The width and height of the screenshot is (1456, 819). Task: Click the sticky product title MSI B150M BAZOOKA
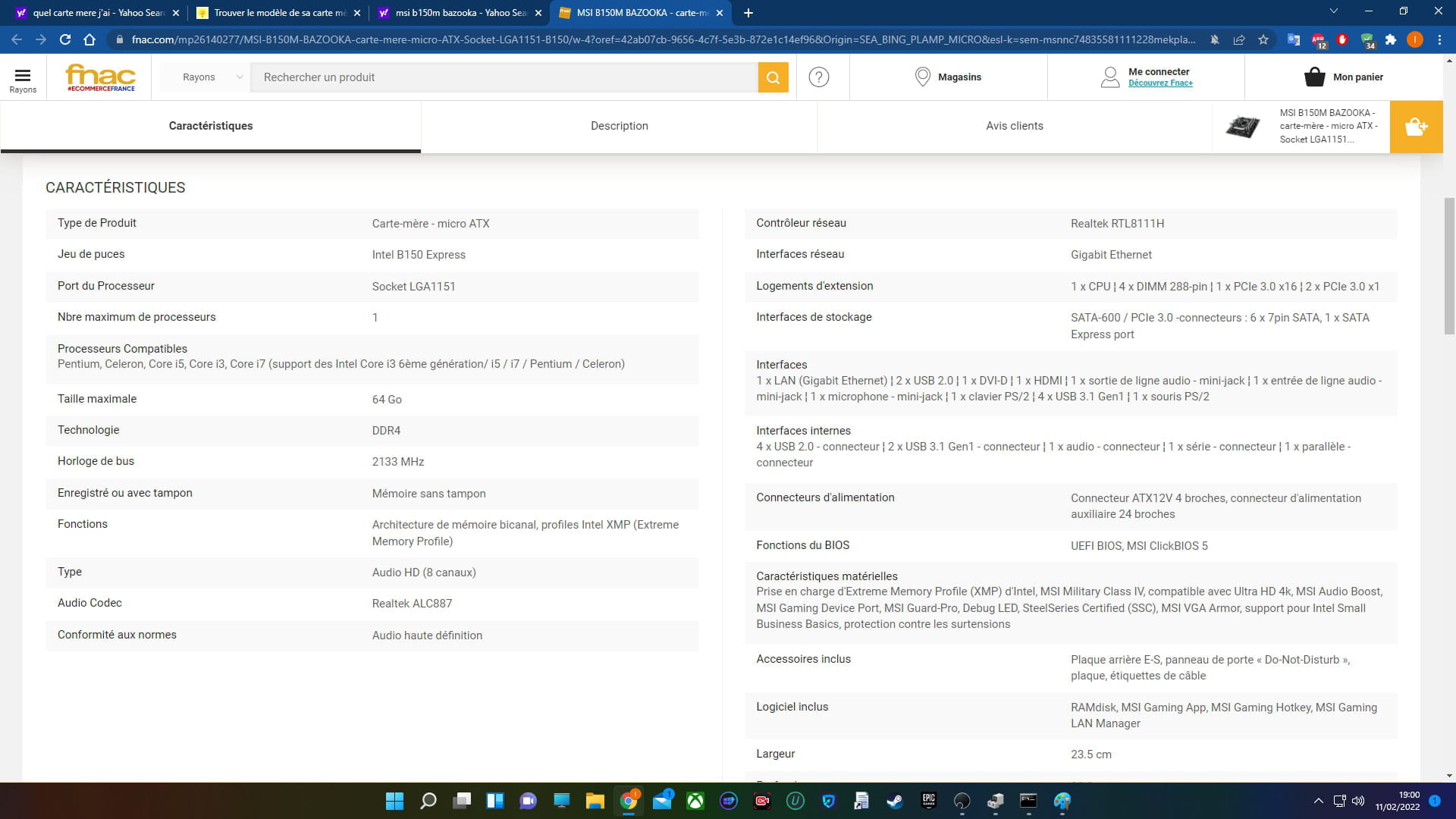click(1329, 126)
